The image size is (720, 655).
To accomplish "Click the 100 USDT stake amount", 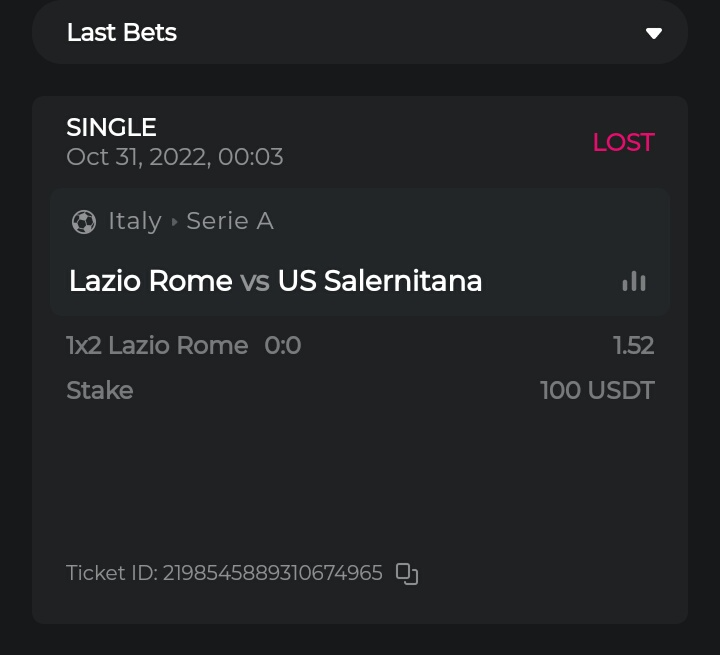I will click(597, 390).
